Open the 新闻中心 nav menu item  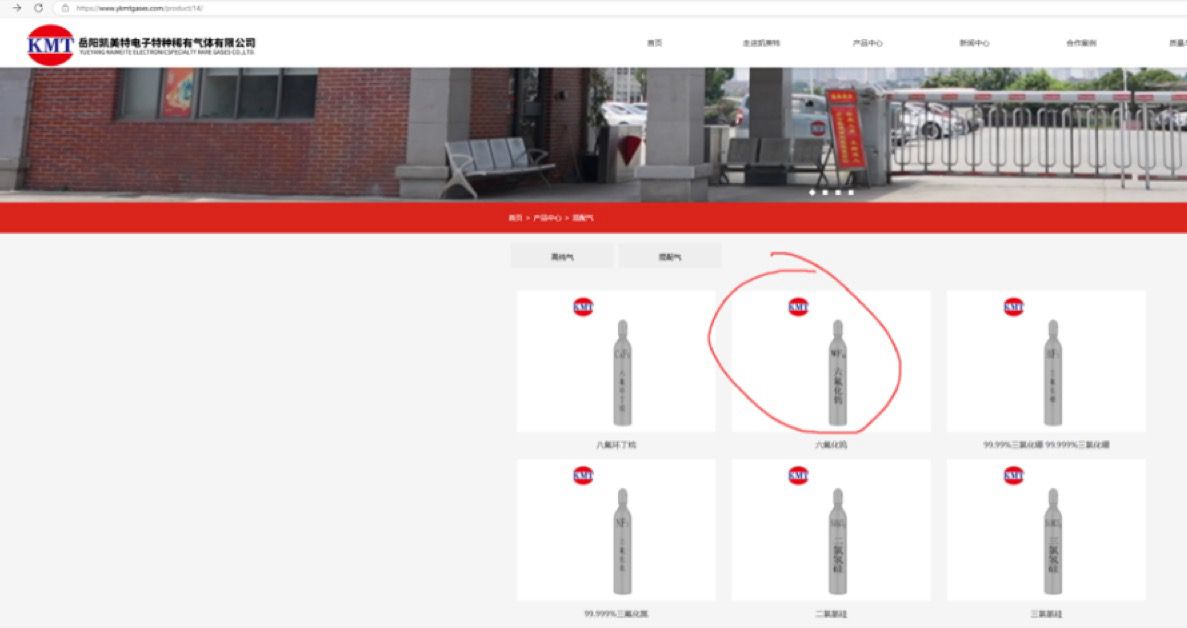coord(974,43)
